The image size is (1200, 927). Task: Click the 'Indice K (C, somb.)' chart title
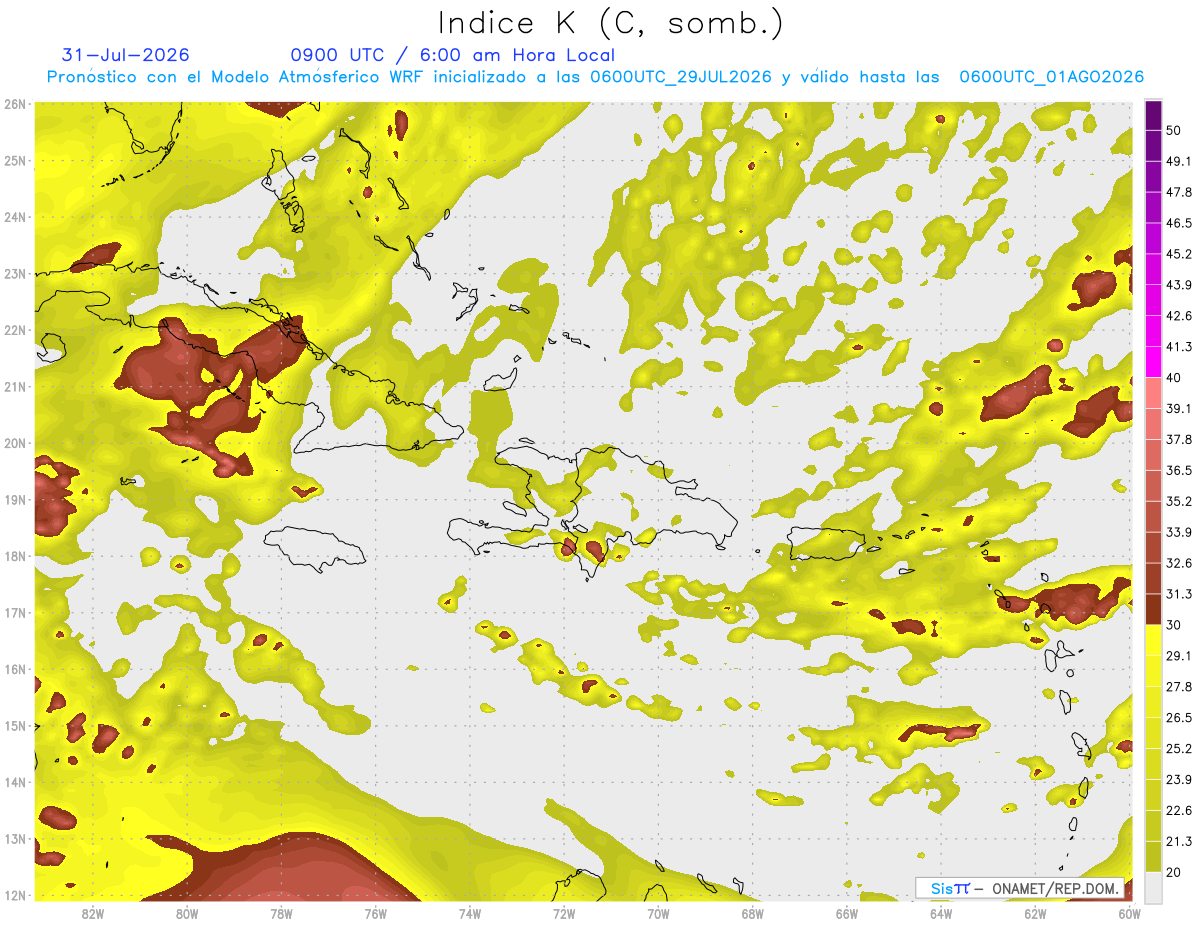(x=611, y=23)
